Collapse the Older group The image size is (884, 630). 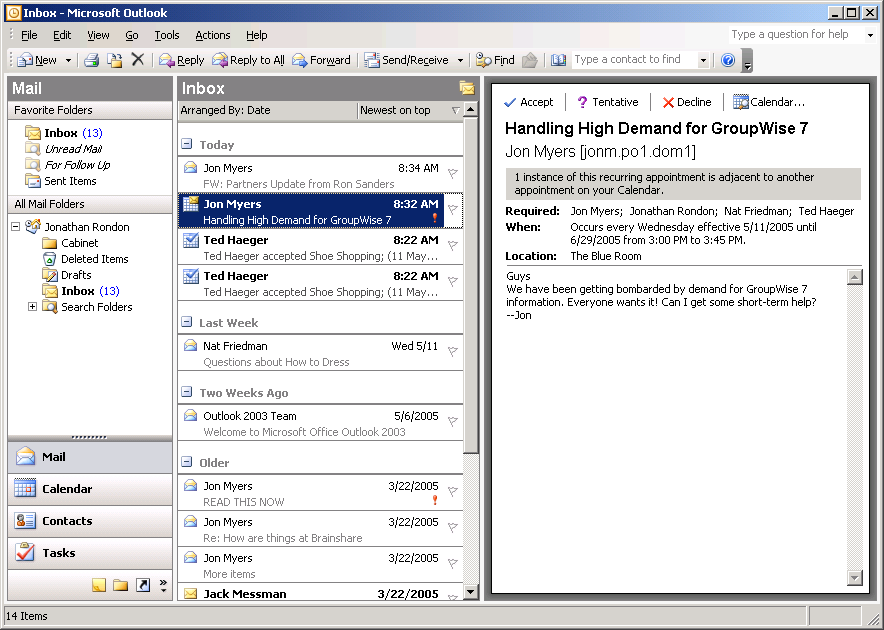(x=187, y=462)
